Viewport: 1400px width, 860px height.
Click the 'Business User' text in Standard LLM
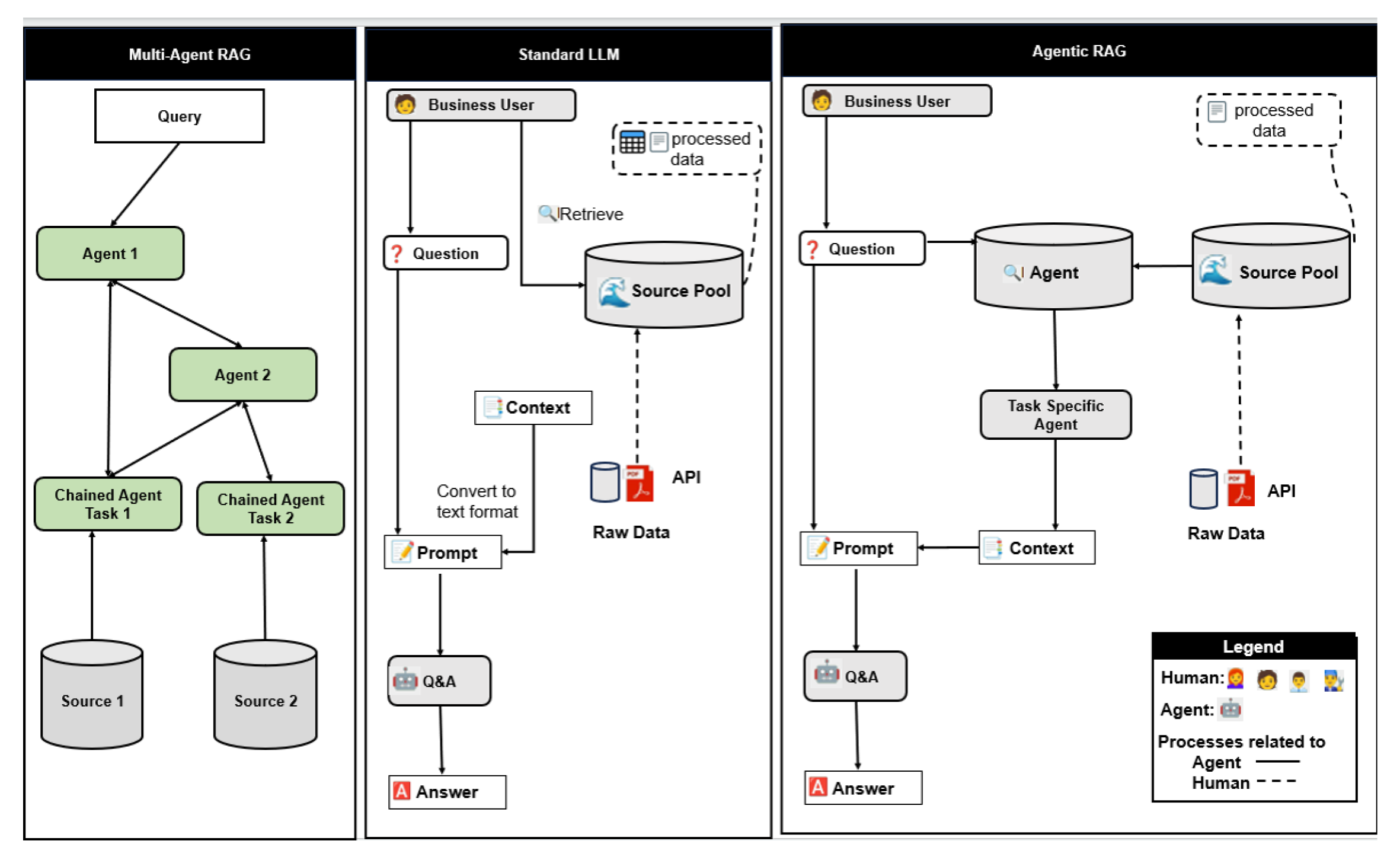coord(481,105)
